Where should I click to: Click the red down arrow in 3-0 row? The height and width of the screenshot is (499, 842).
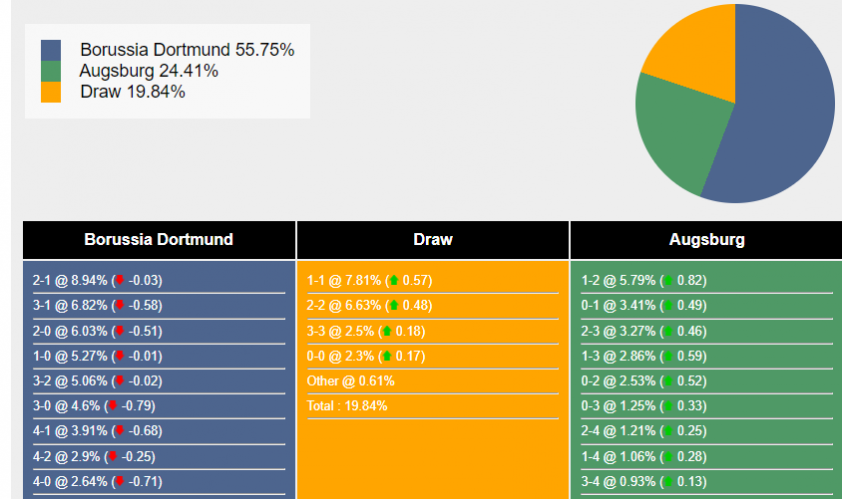pos(113,405)
